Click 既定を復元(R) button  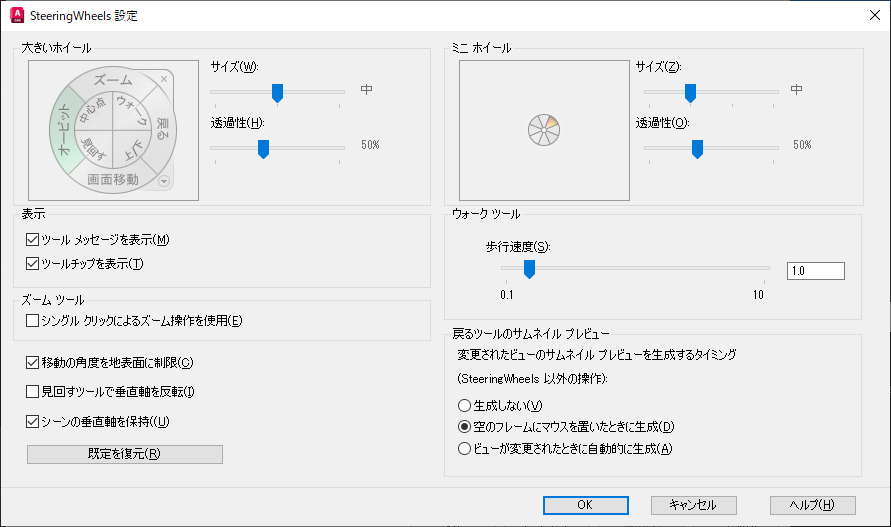click(124, 454)
